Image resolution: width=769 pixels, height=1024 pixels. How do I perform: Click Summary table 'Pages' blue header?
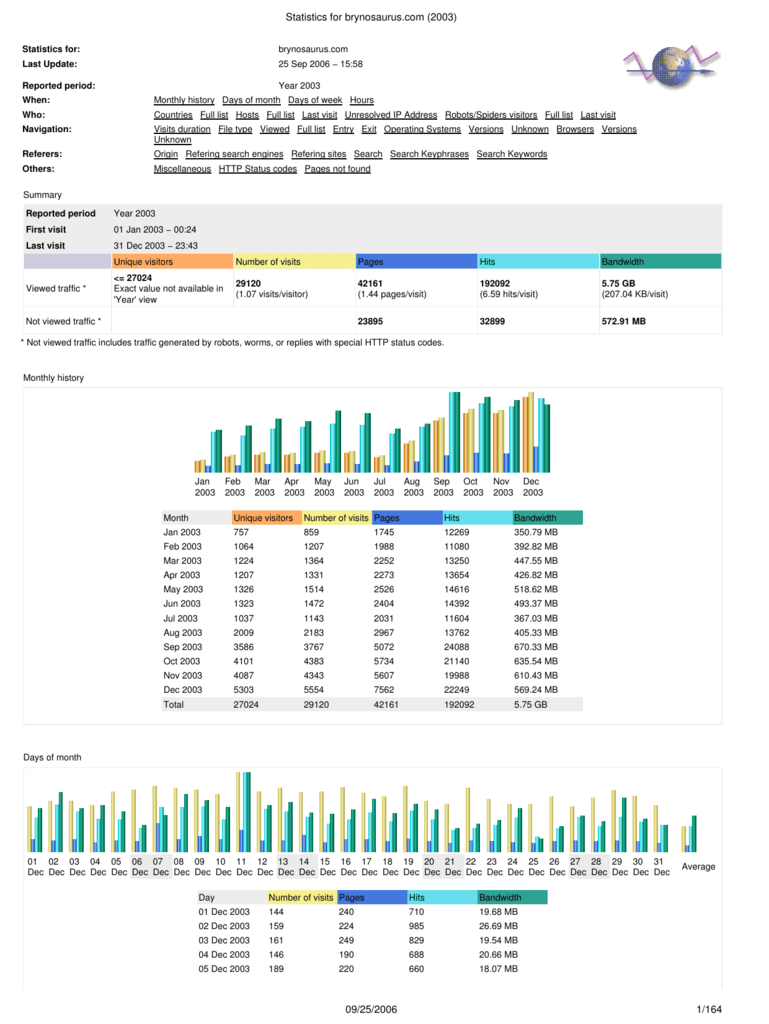[x=416, y=262]
